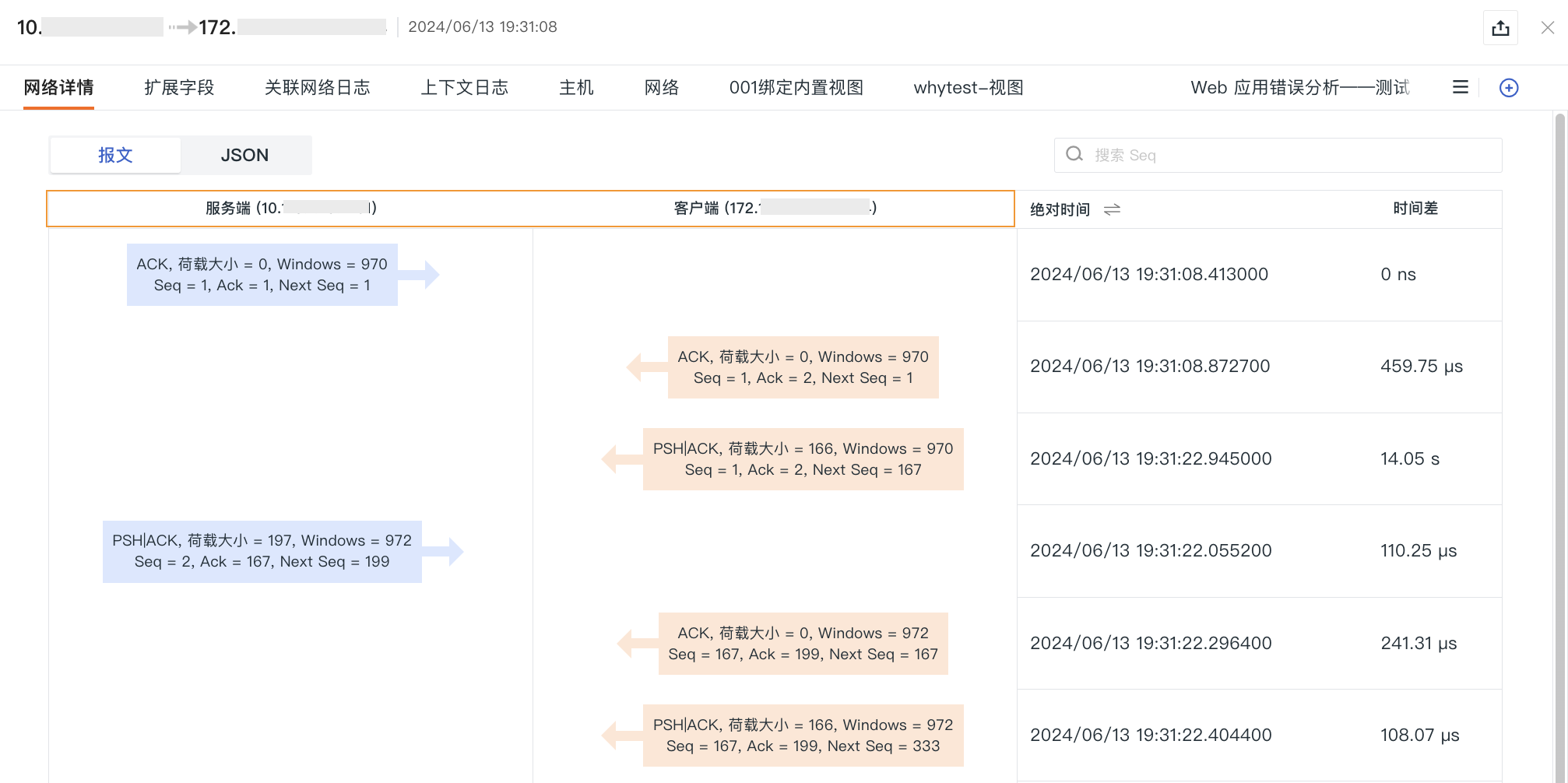Select client PSH|ACK packet Next Seq = 167
Image resolution: width=1568 pixels, height=783 pixels.
pos(803,459)
